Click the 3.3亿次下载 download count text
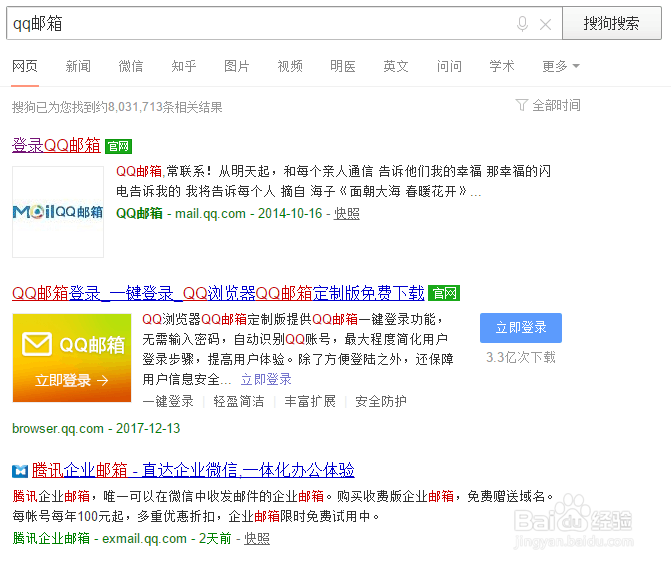 pos(521,357)
